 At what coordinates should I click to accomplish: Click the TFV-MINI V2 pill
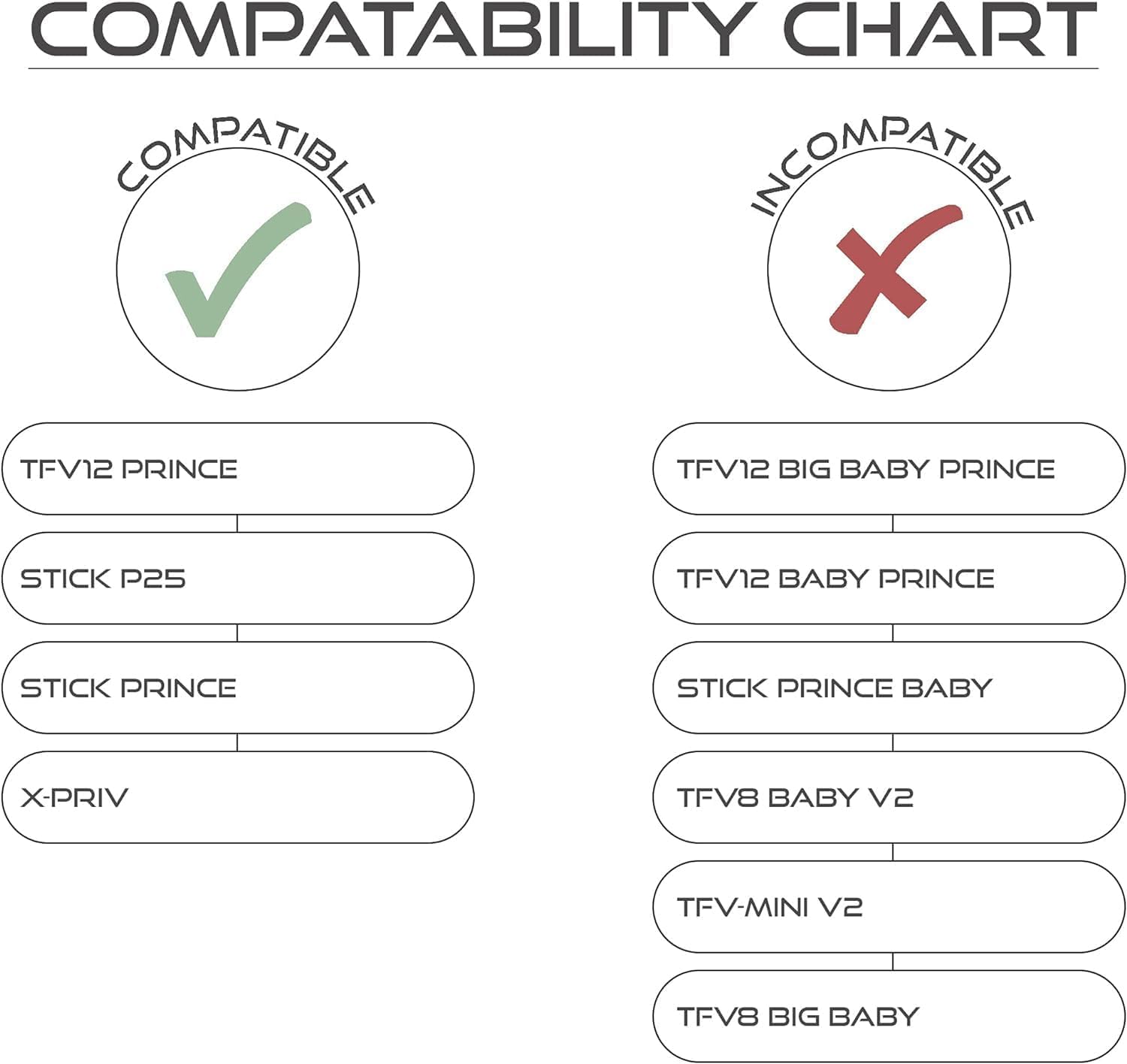(x=888, y=907)
